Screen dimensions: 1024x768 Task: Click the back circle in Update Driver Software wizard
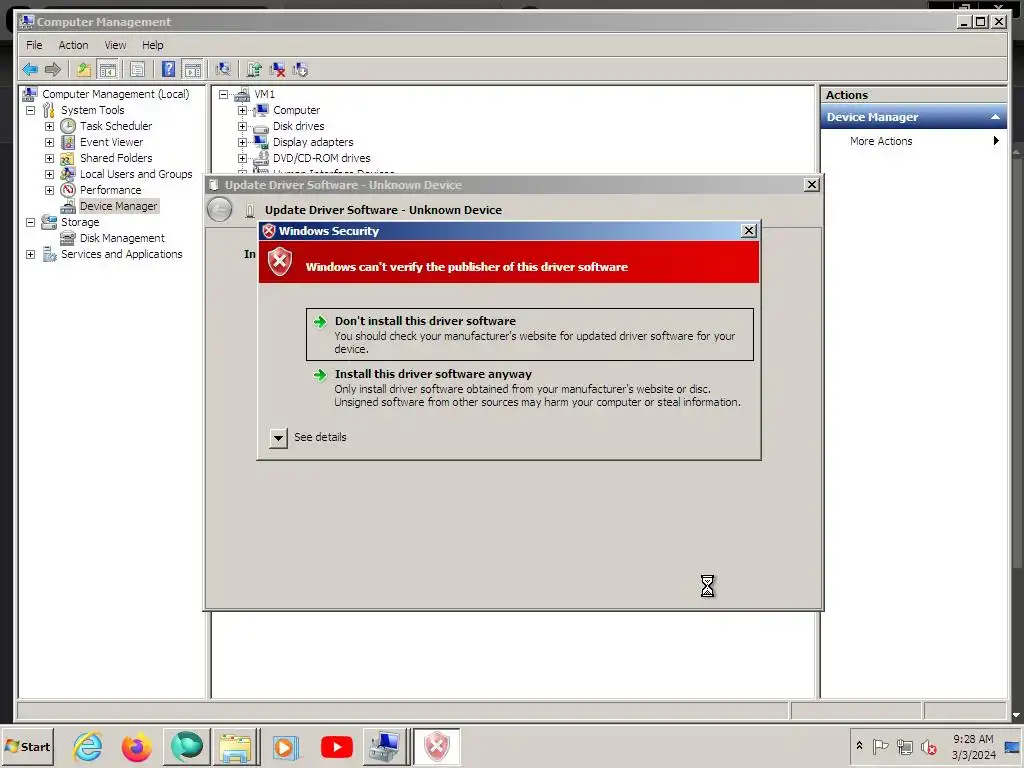click(x=219, y=210)
